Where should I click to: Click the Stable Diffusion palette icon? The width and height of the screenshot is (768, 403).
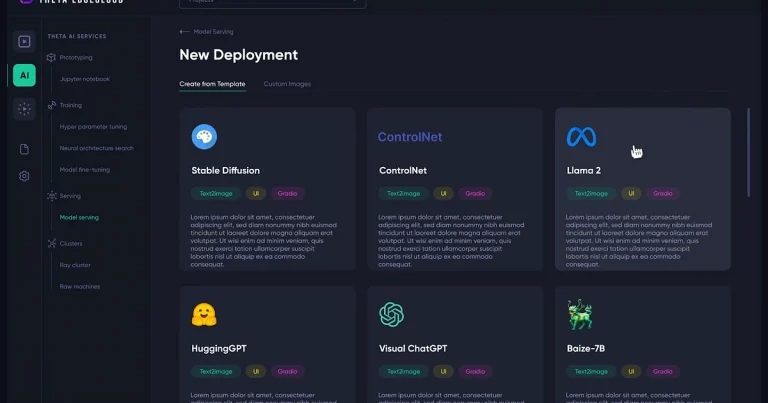(x=204, y=137)
